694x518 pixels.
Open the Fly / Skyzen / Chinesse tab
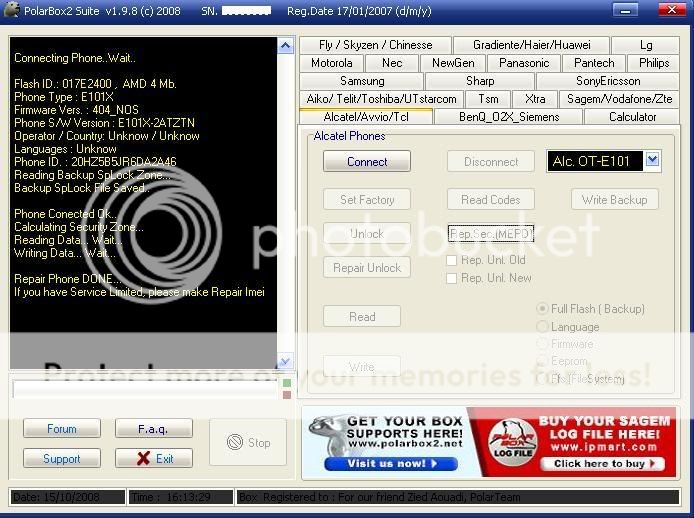click(x=375, y=45)
